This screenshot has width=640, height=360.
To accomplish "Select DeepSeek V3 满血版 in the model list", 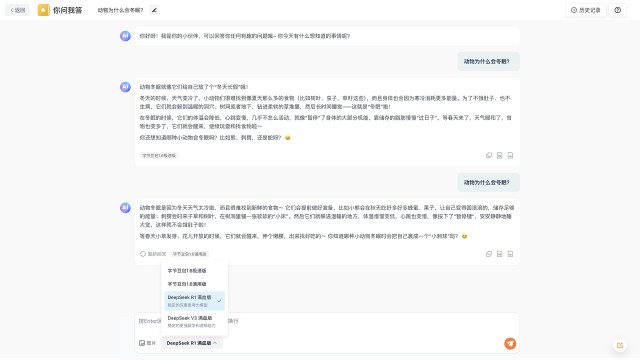I will coord(195,322).
